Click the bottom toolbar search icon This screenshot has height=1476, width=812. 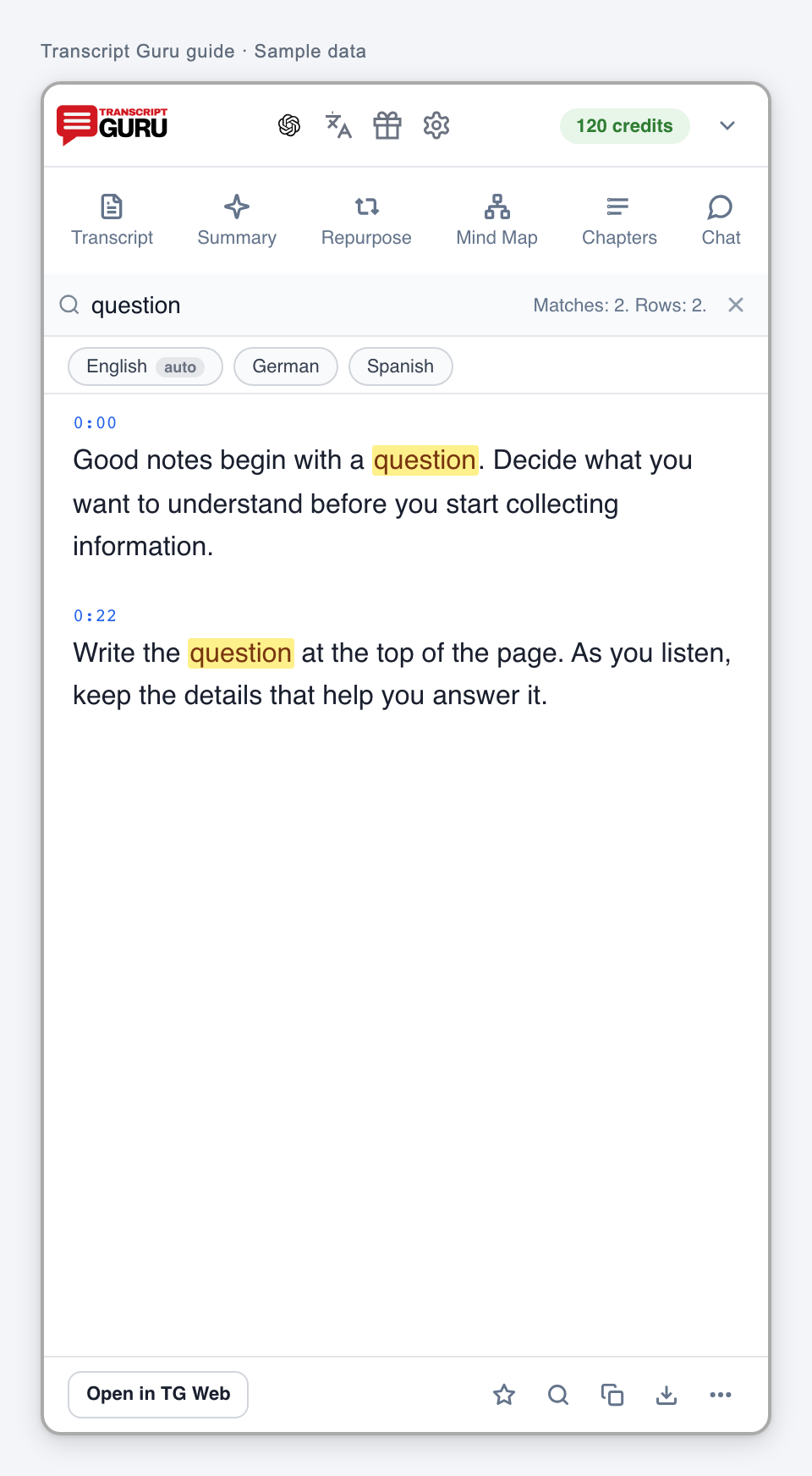[x=558, y=1395]
